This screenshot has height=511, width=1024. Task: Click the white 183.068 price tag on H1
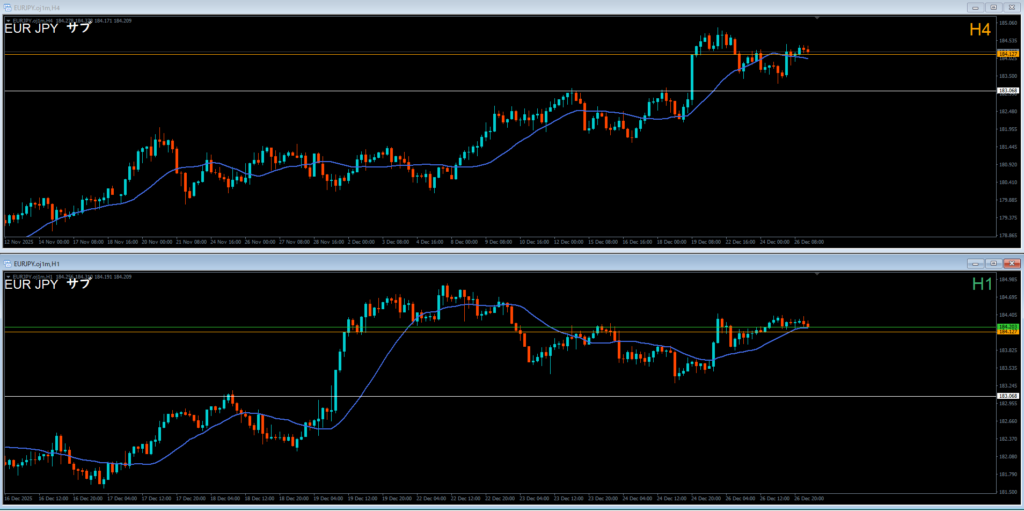pyautogui.click(x=1008, y=396)
